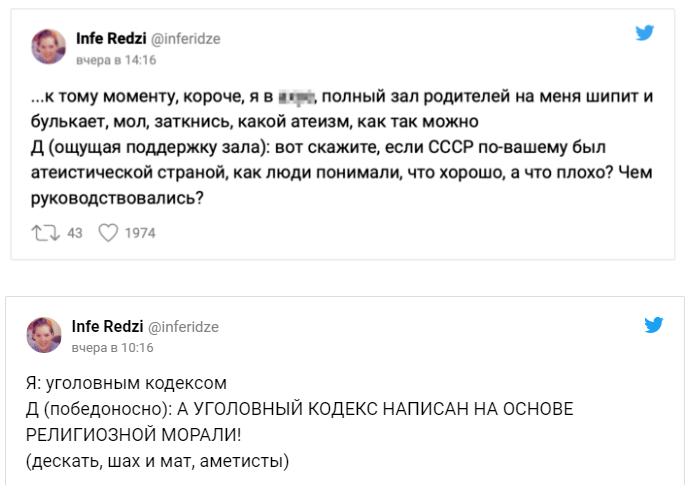This screenshot has width=693, height=485.
Task: Open the avatar on the 14:16 tweet
Action: pos(48,46)
